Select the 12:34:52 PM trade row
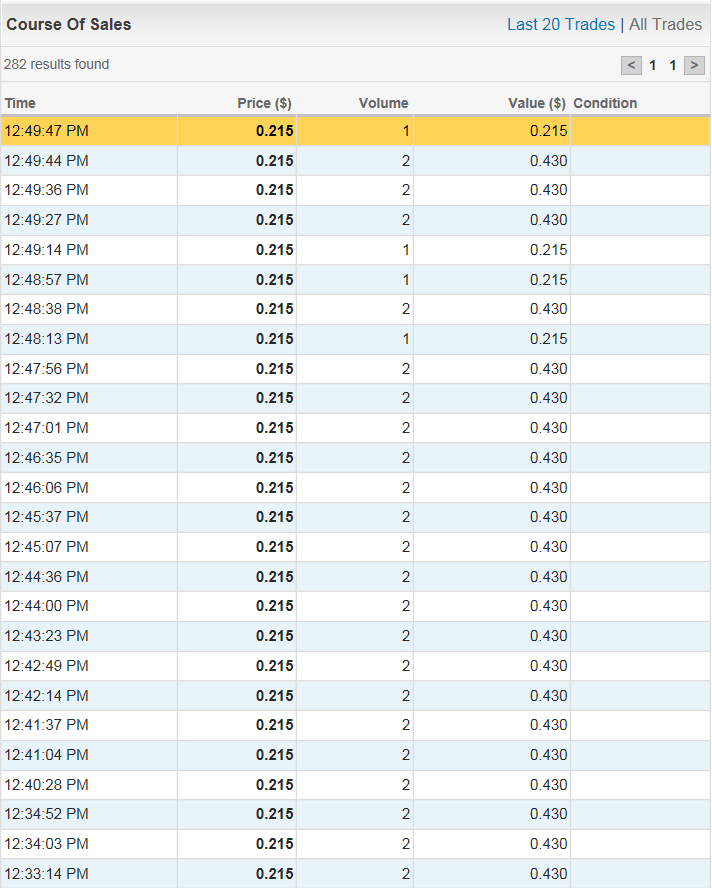Image resolution: width=712 pixels, height=888 pixels. (356, 814)
